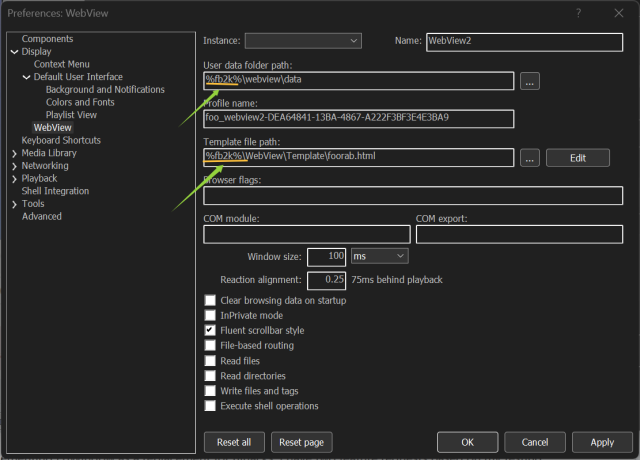Click the help question mark icon
Viewport: 640px width, 460px height.
tap(578, 13)
